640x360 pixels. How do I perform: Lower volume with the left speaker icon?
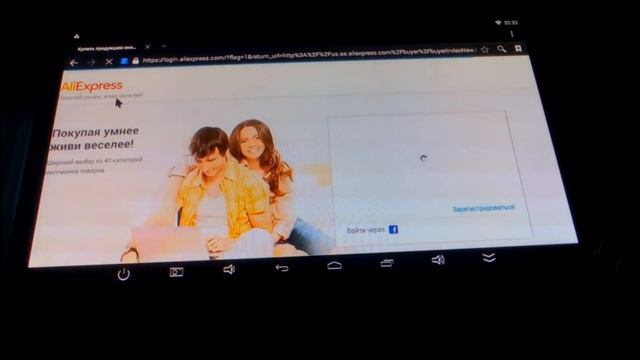point(229,269)
